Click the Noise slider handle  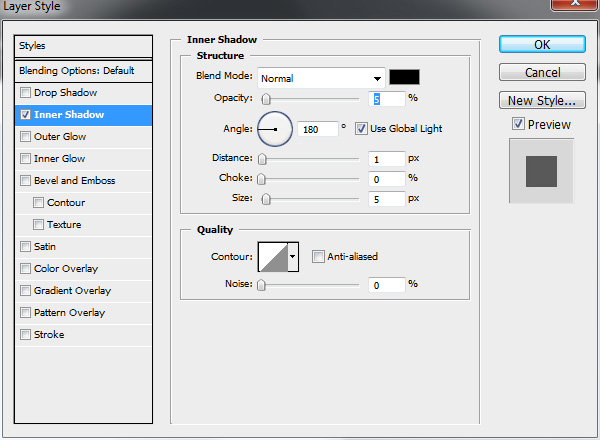[261, 285]
